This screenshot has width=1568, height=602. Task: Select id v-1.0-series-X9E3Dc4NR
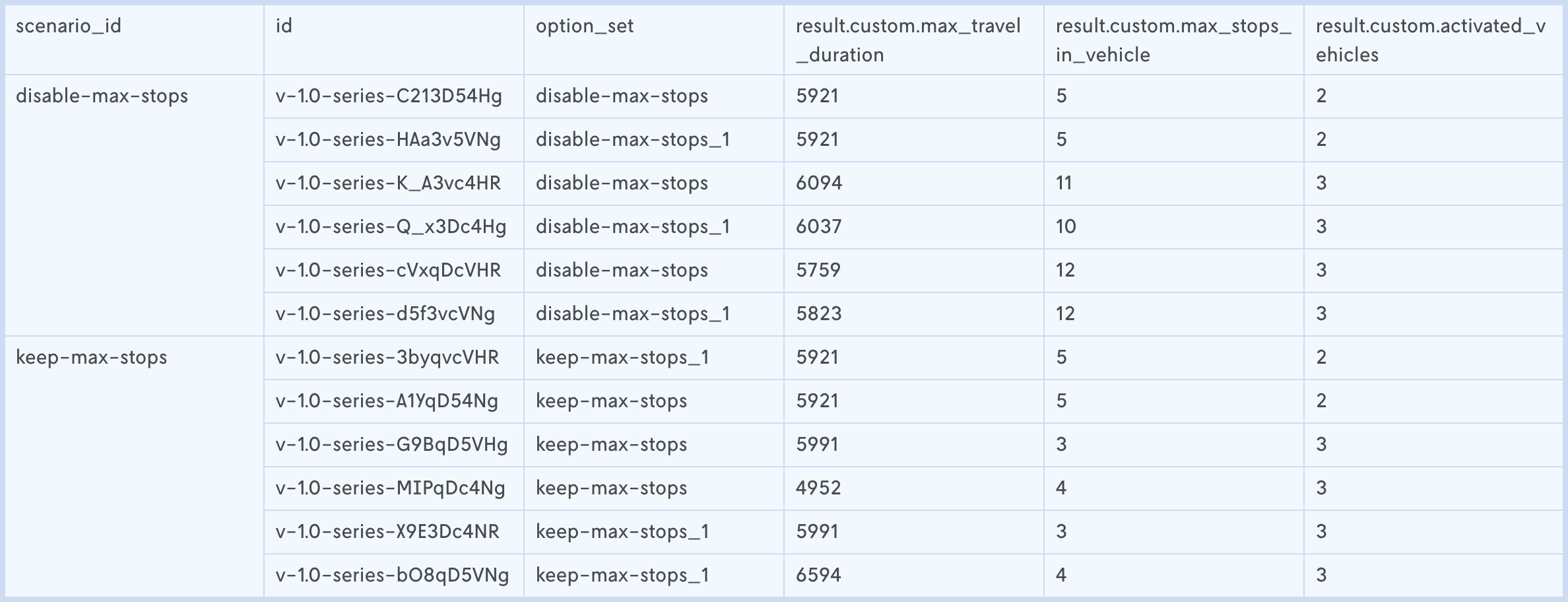coord(387,532)
